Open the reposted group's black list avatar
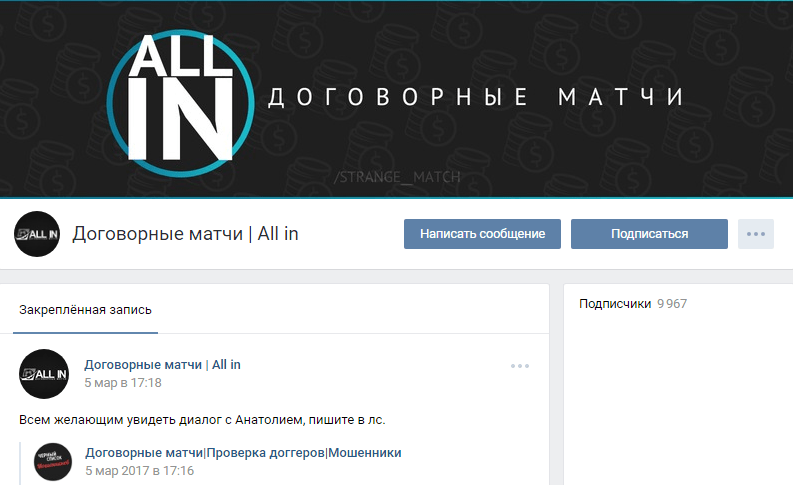The image size is (793, 485). [x=53, y=461]
